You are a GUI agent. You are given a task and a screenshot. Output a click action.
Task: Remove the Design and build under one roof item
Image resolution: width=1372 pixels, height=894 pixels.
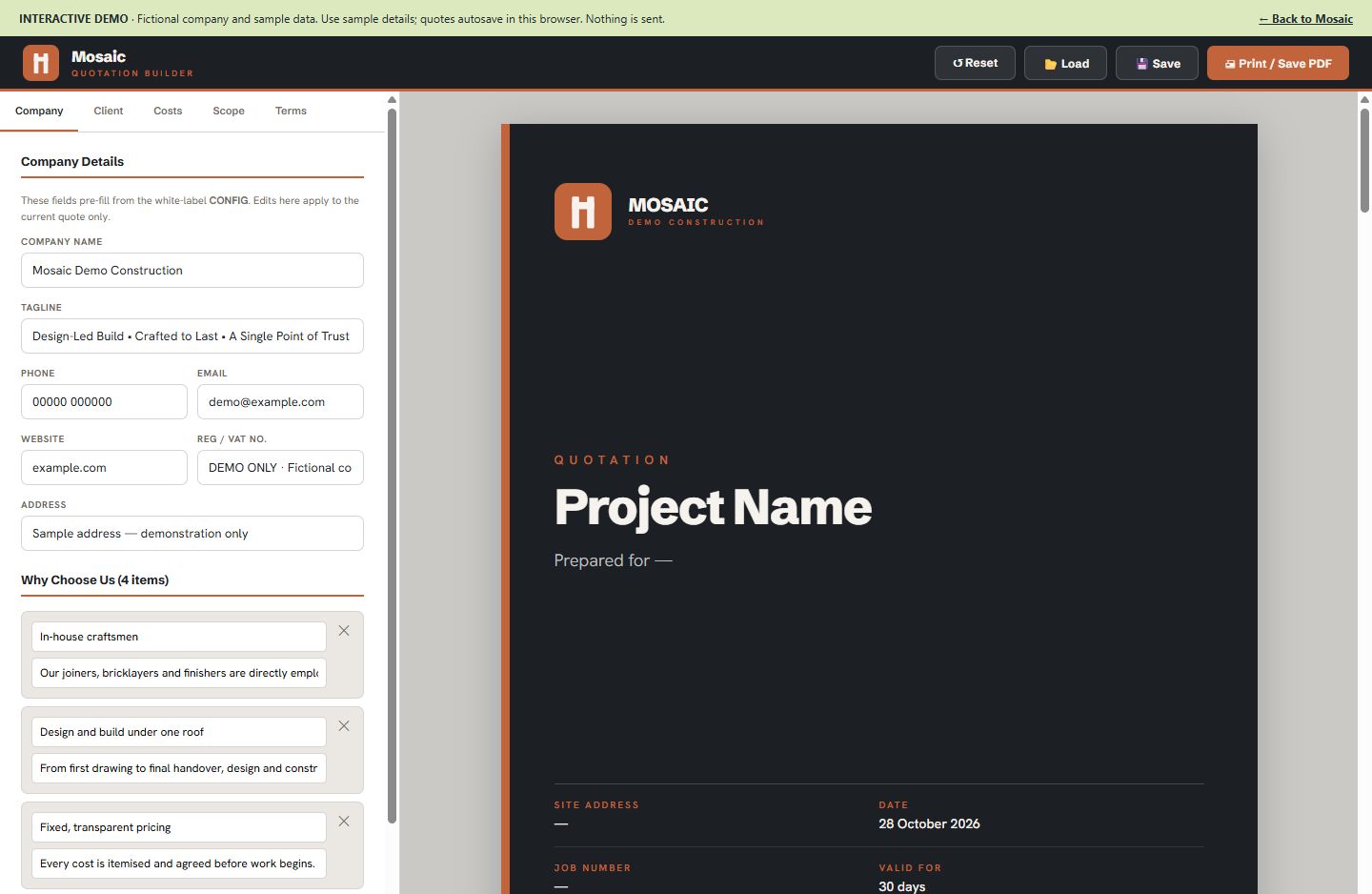click(x=344, y=726)
